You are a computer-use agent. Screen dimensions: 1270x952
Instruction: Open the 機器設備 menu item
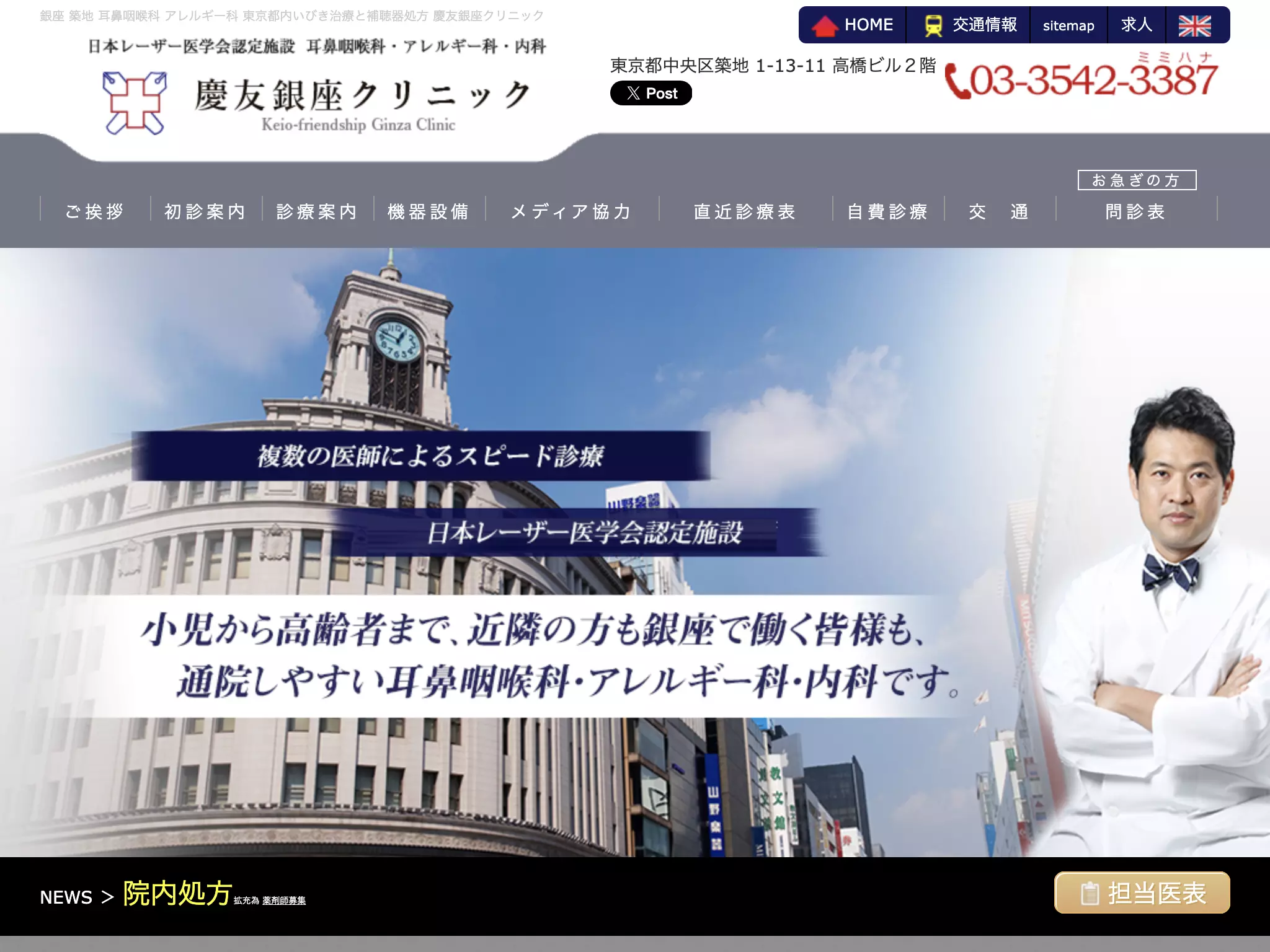pyautogui.click(x=429, y=211)
